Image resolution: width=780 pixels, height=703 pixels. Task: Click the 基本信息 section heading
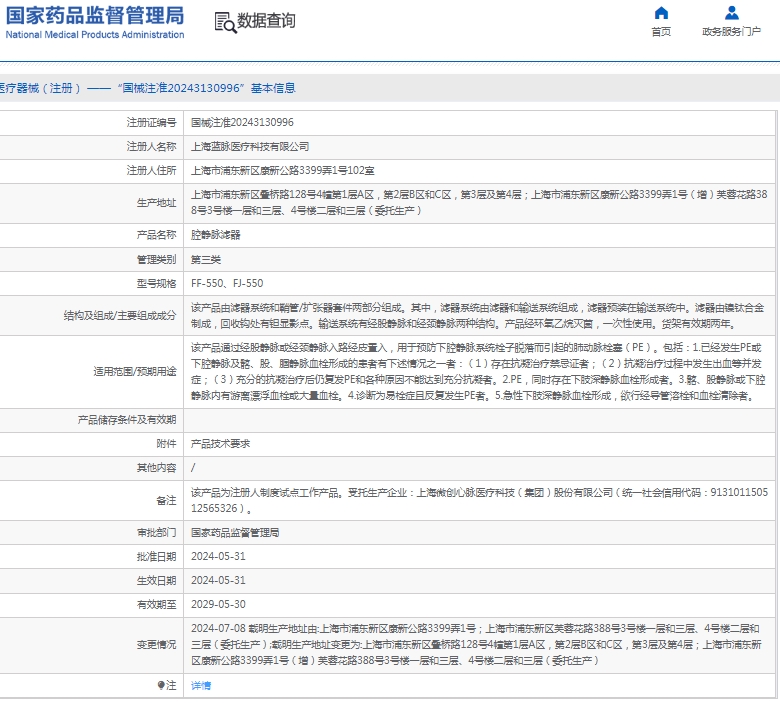coord(273,88)
